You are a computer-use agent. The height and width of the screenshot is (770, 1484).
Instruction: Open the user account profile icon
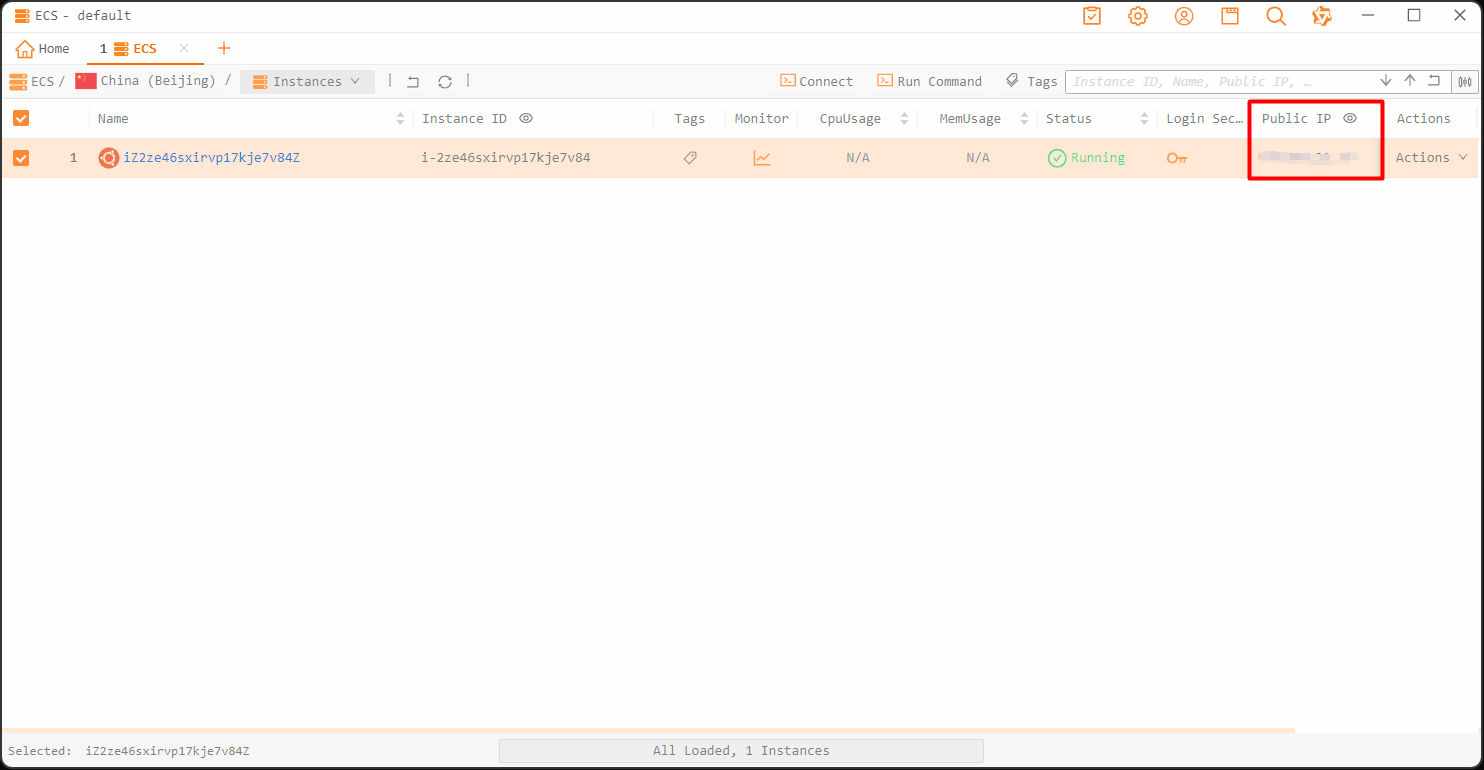pyautogui.click(x=1184, y=16)
